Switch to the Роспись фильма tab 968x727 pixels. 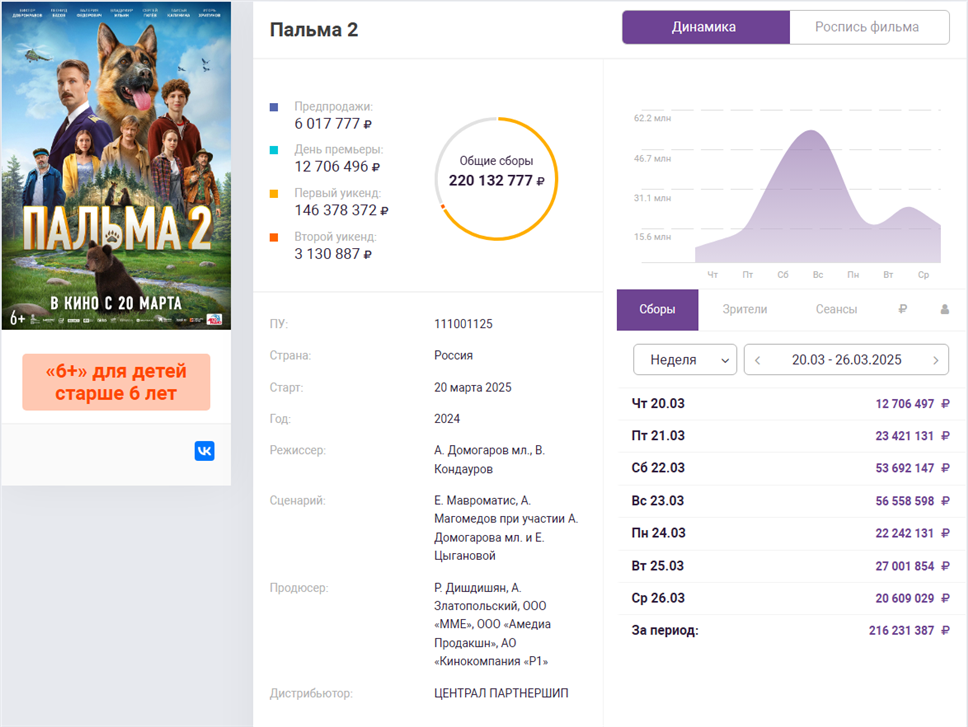pos(869,27)
